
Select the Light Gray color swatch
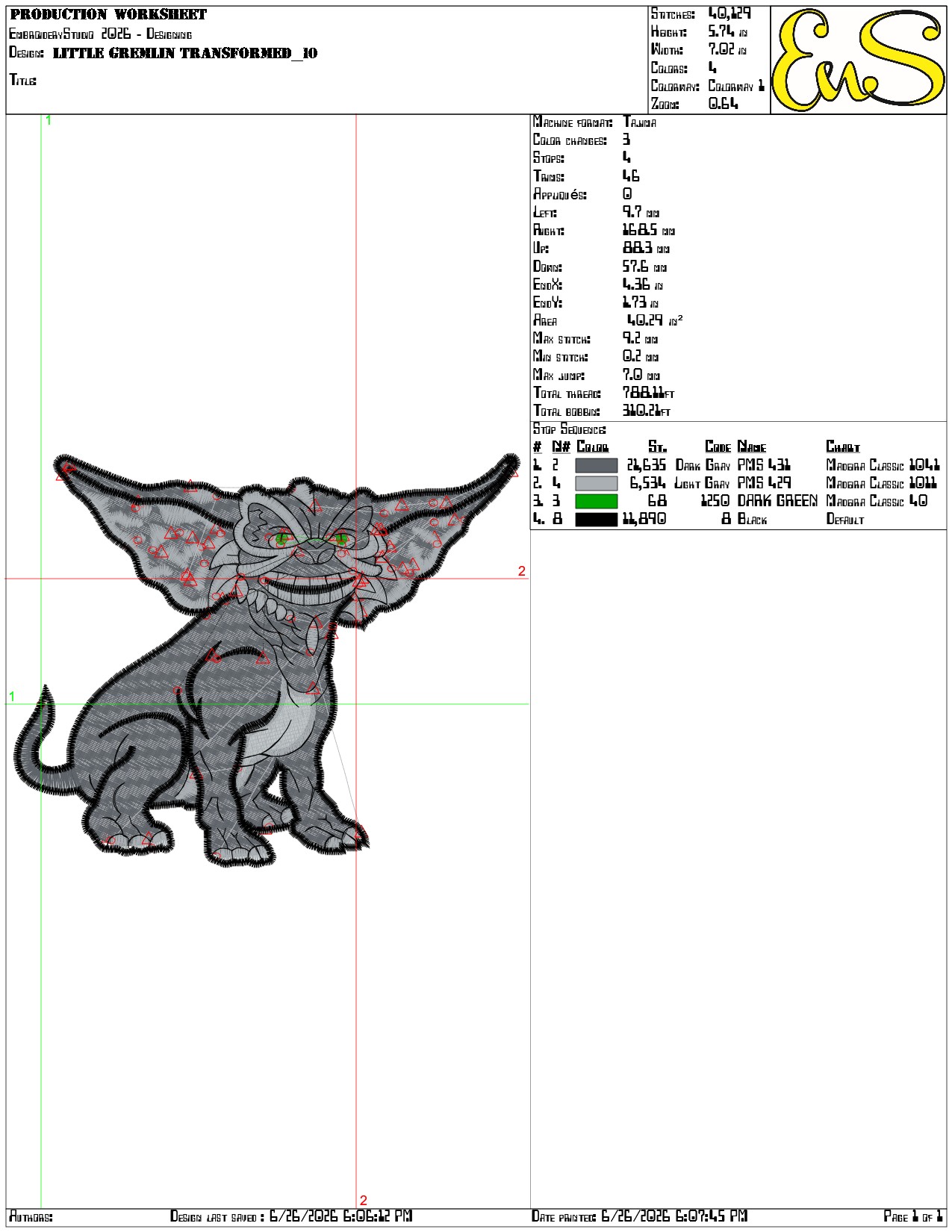point(596,484)
